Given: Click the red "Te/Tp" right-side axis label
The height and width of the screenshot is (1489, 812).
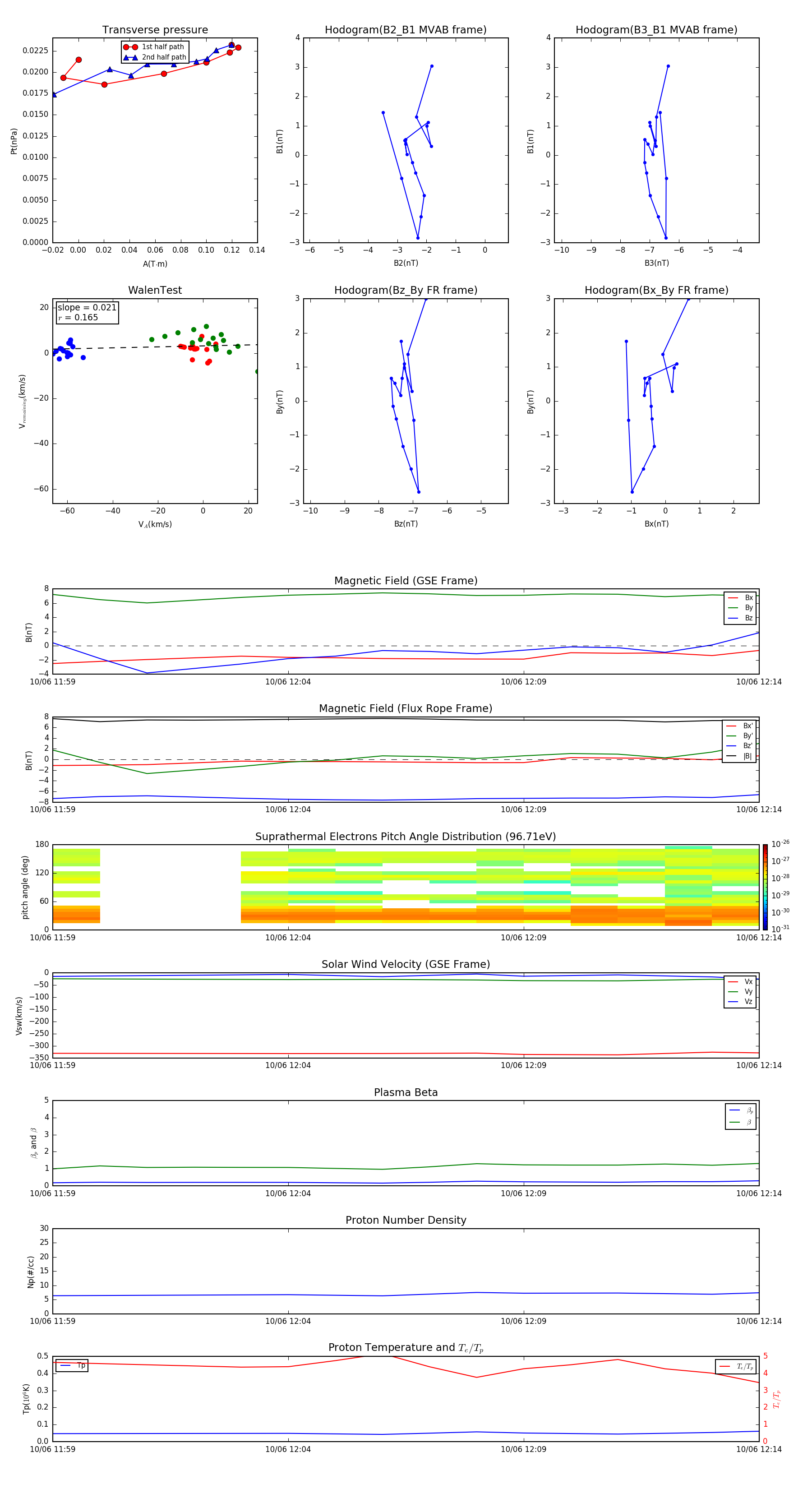Looking at the screenshot, I should click(777, 1399).
